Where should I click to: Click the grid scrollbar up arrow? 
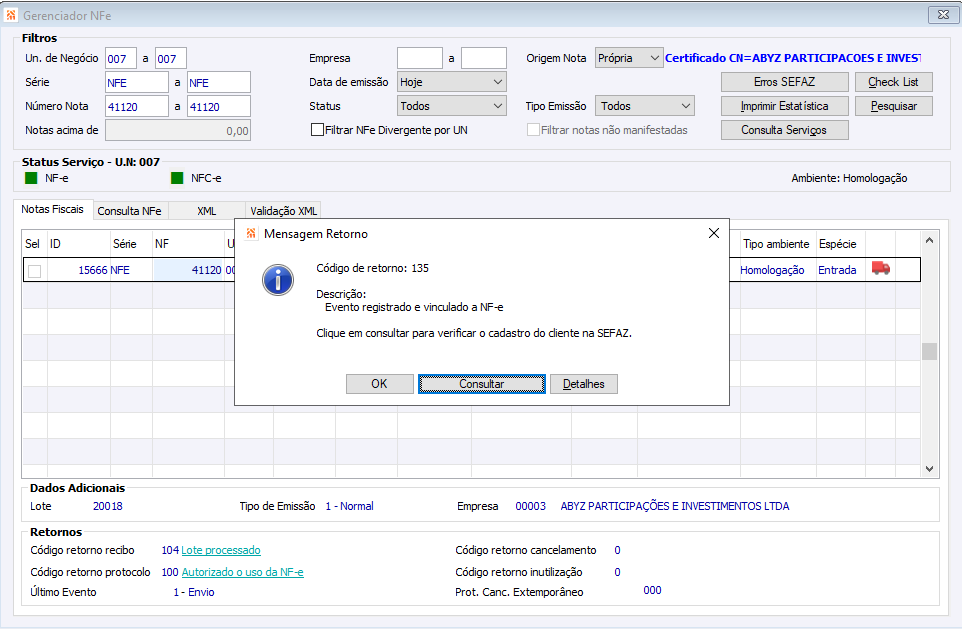pyautogui.click(x=929, y=241)
